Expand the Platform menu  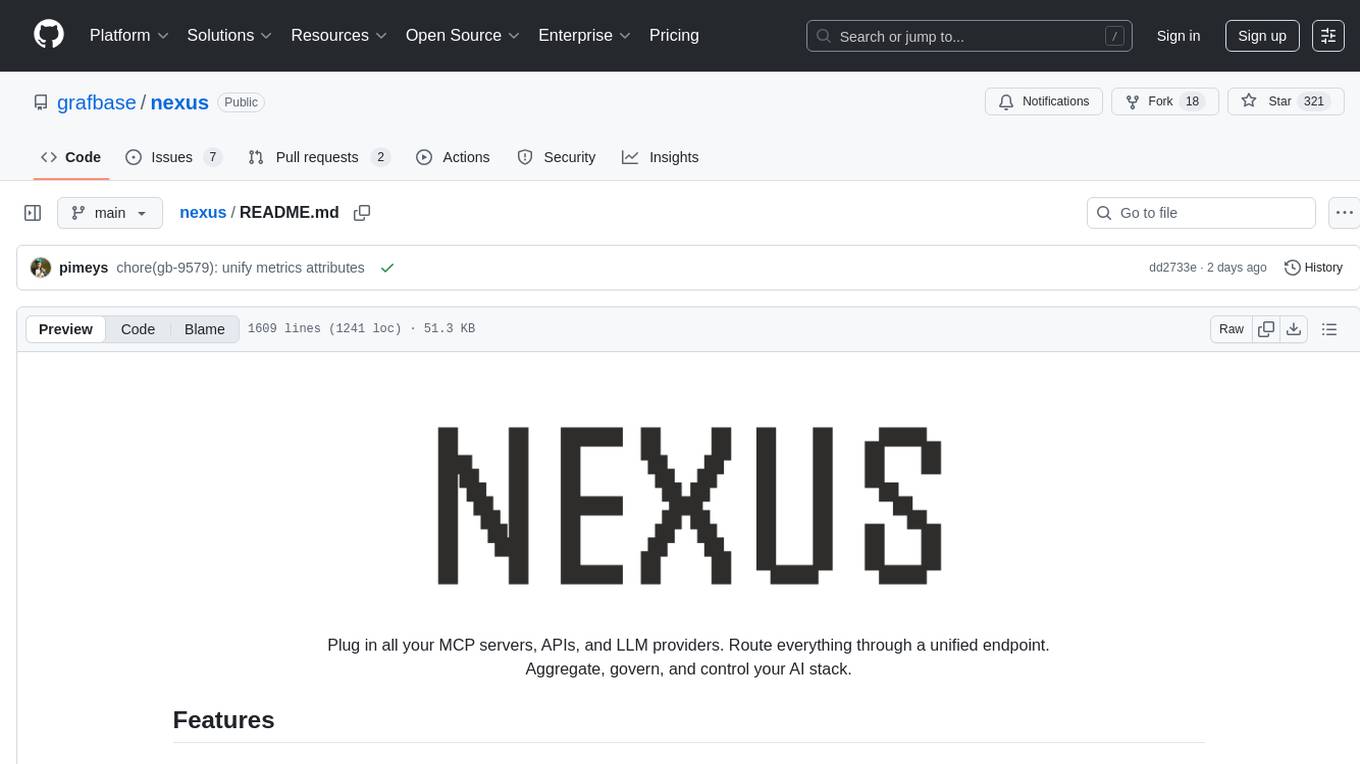(129, 35)
